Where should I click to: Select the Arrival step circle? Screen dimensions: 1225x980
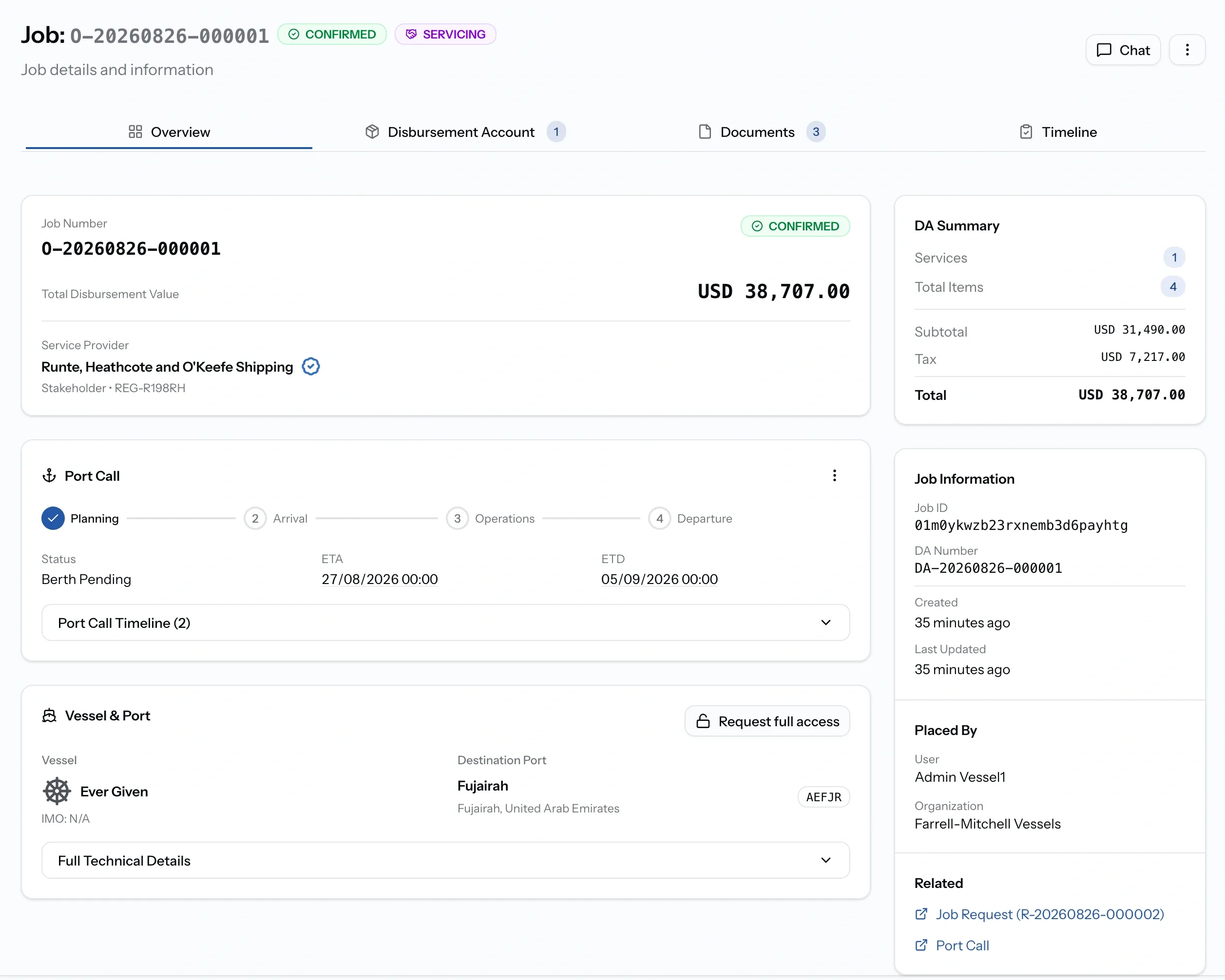pos(255,518)
